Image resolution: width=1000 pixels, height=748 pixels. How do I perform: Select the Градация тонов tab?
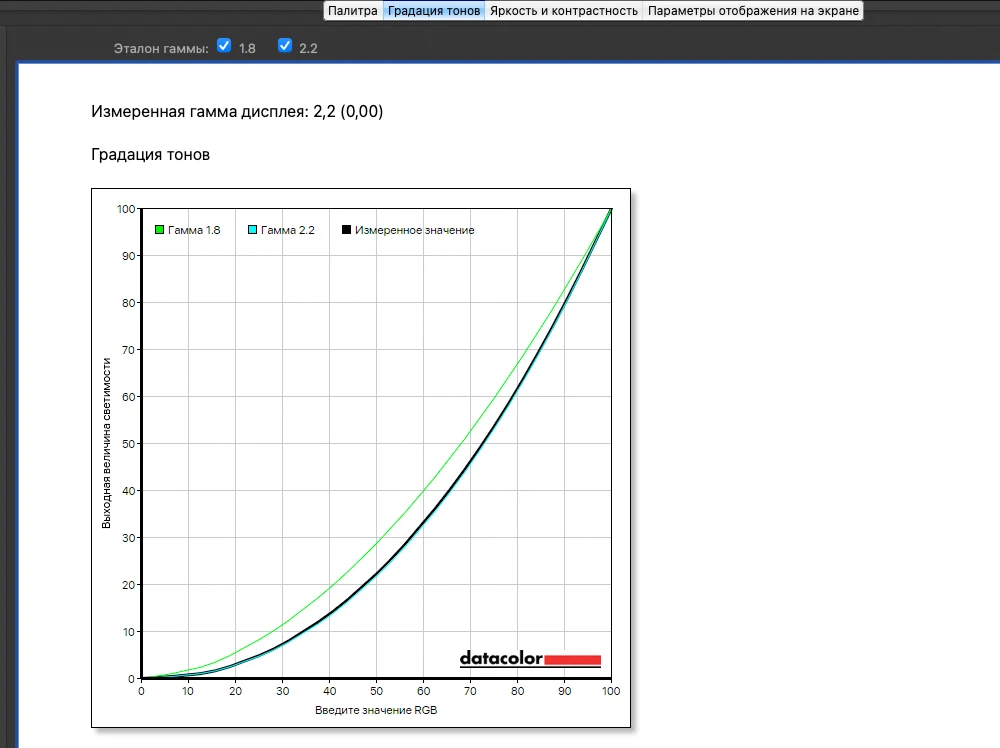tap(434, 11)
